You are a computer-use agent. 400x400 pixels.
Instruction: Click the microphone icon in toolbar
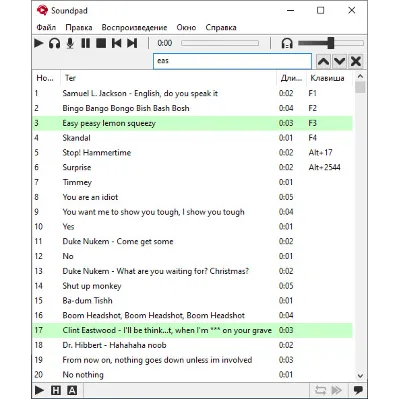coord(70,43)
